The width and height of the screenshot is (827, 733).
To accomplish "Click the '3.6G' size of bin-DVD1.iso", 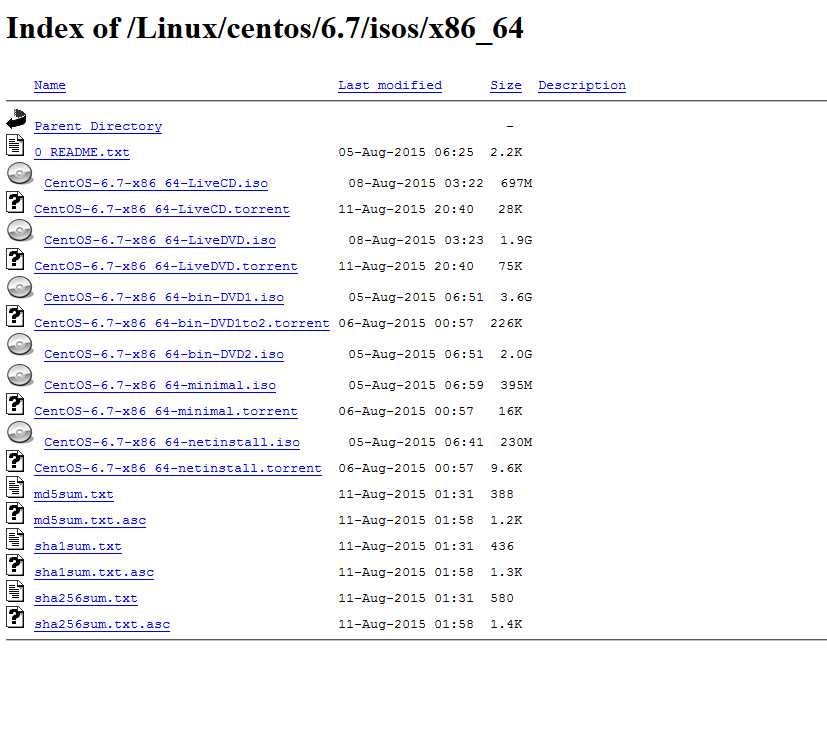I will pos(516,297).
